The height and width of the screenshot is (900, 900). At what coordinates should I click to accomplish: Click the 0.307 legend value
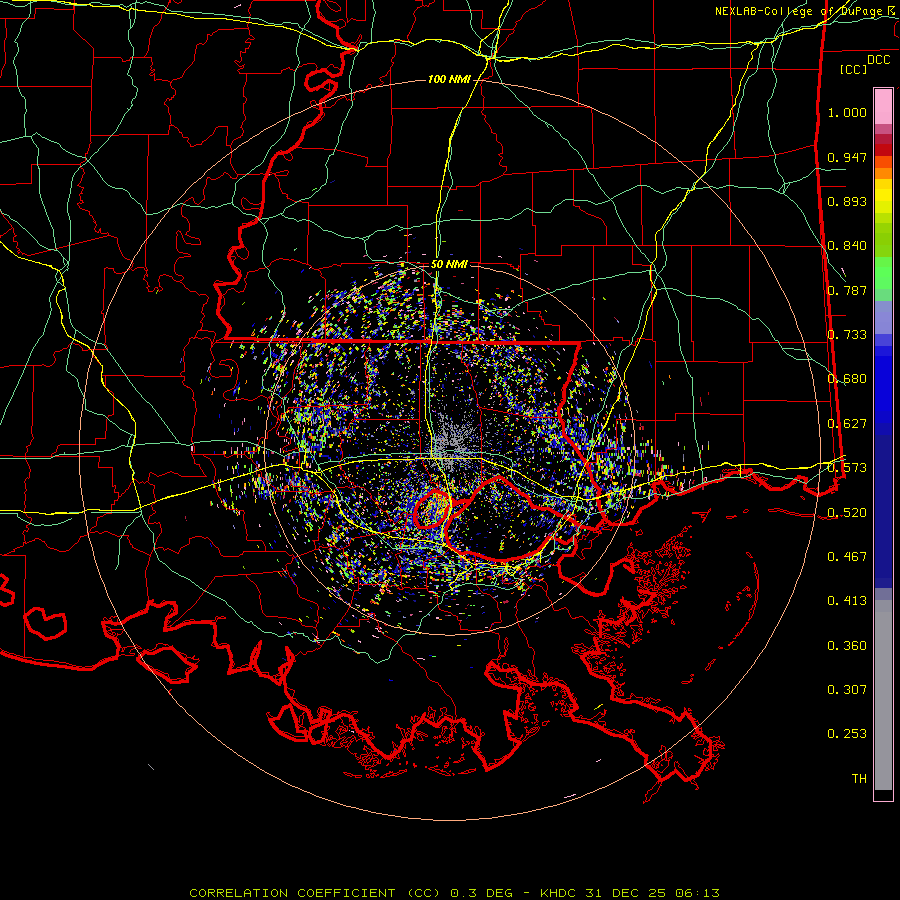coord(847,690)
